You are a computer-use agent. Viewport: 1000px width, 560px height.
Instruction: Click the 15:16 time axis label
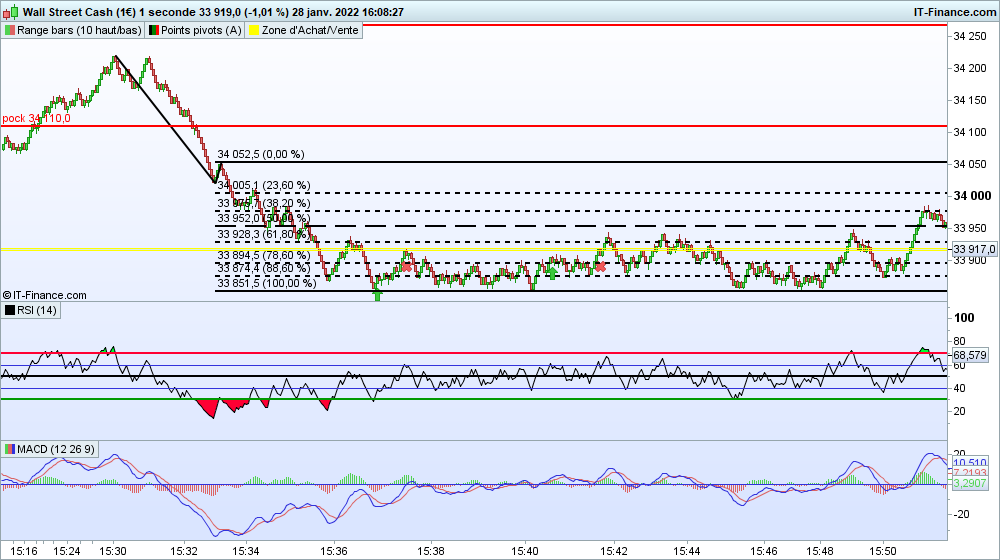24,551
